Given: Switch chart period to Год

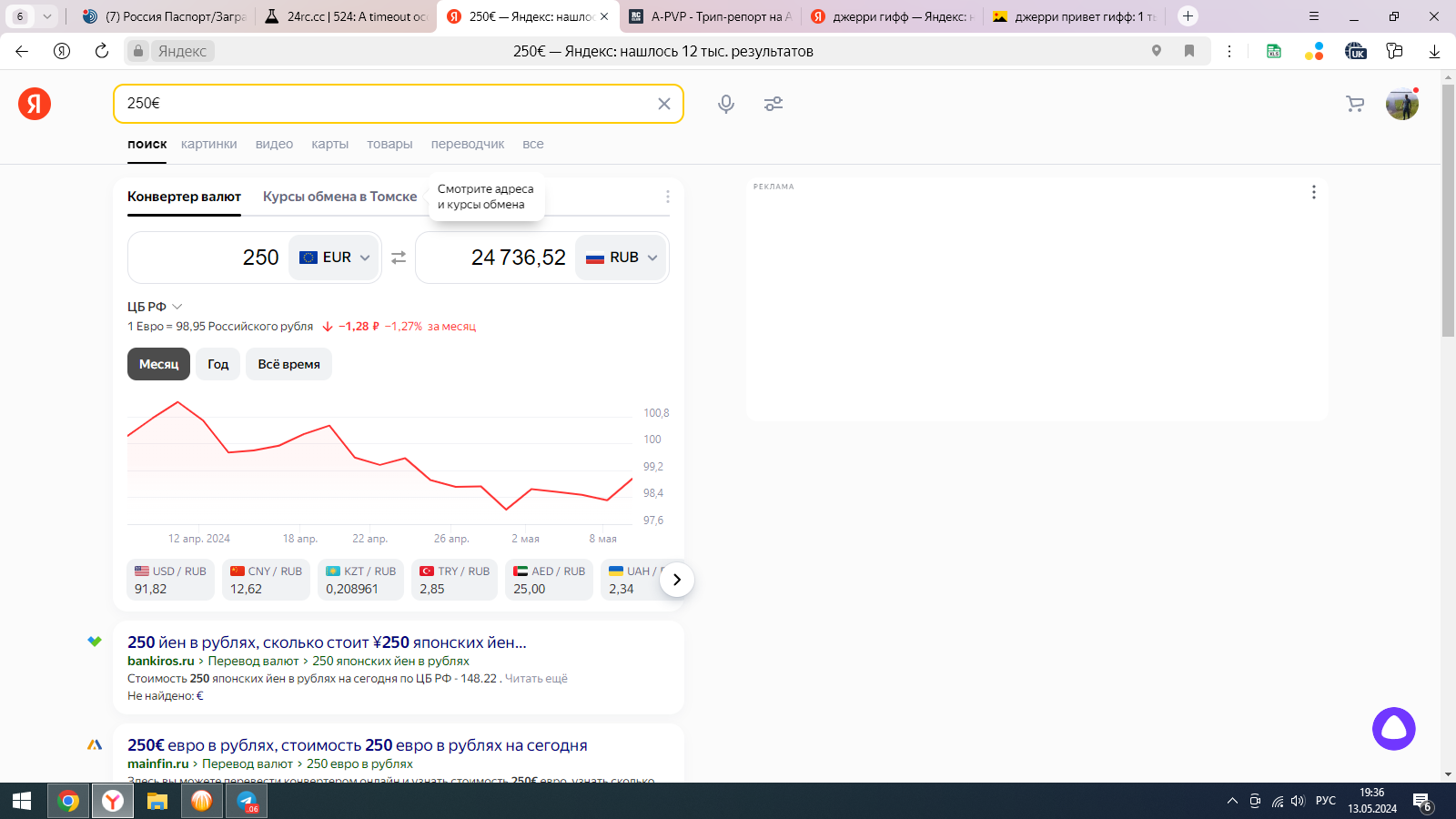Looking at the screenshot, I should [217, 364].
